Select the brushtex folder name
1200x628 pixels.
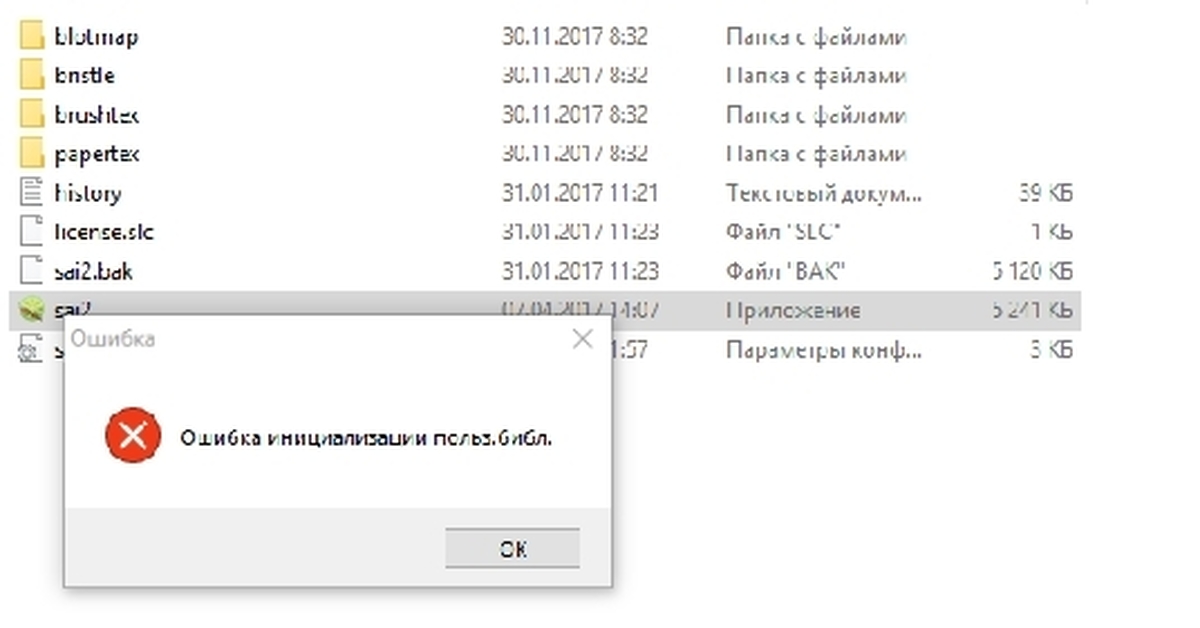tap(96, 115)
